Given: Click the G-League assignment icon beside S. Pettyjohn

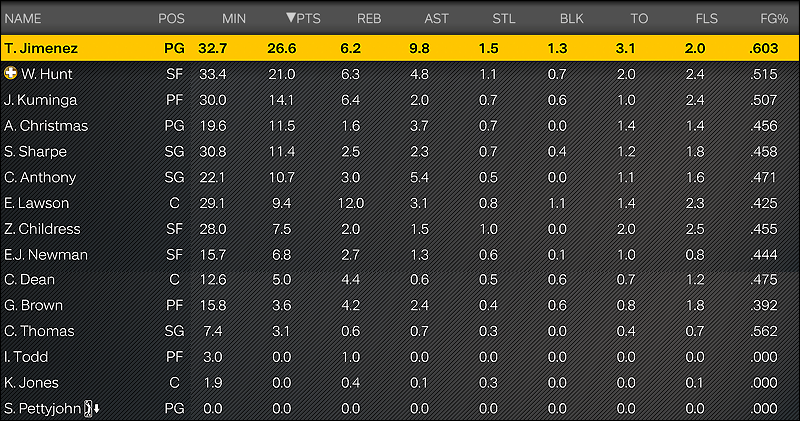Looking at the screenshot, I should tap(92, 408).
